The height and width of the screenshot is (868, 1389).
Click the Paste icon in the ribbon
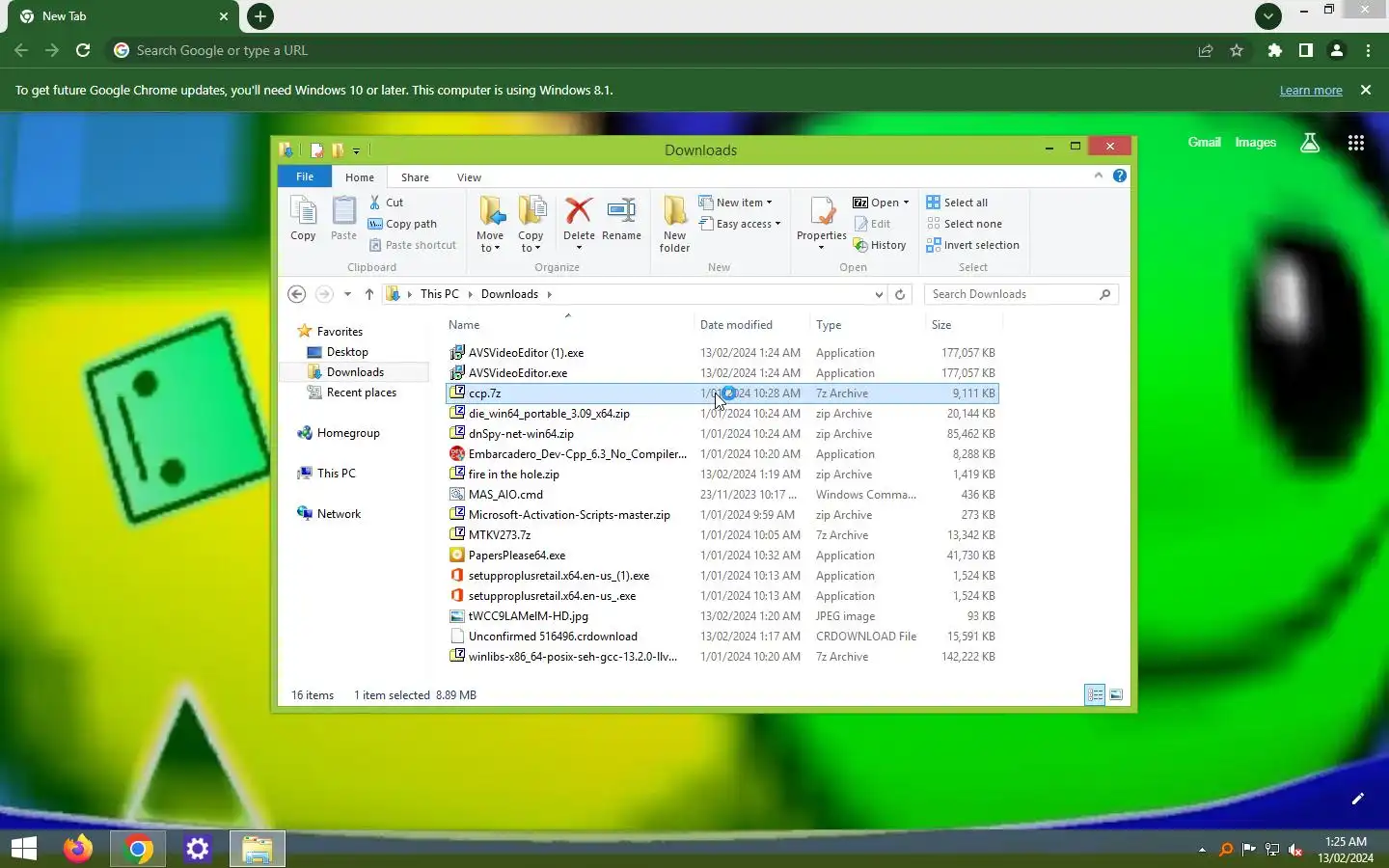point(343,218)
